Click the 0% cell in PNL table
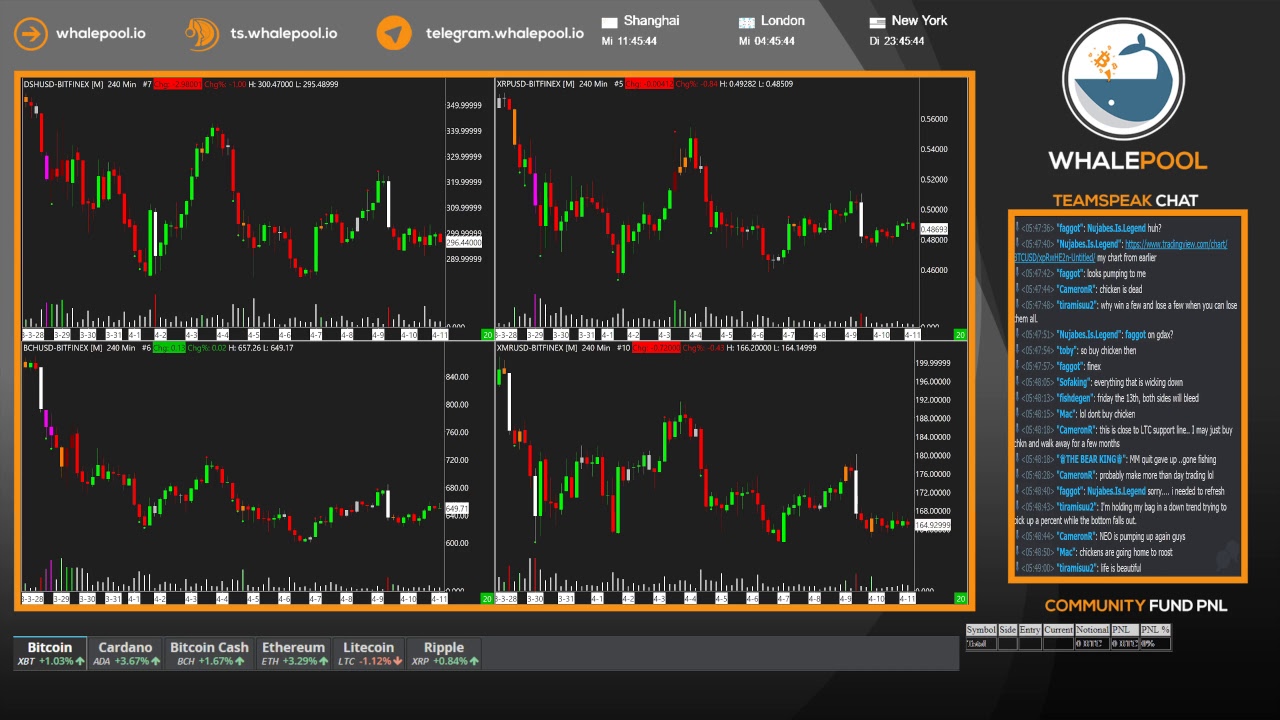 [x=1155, y=643]
